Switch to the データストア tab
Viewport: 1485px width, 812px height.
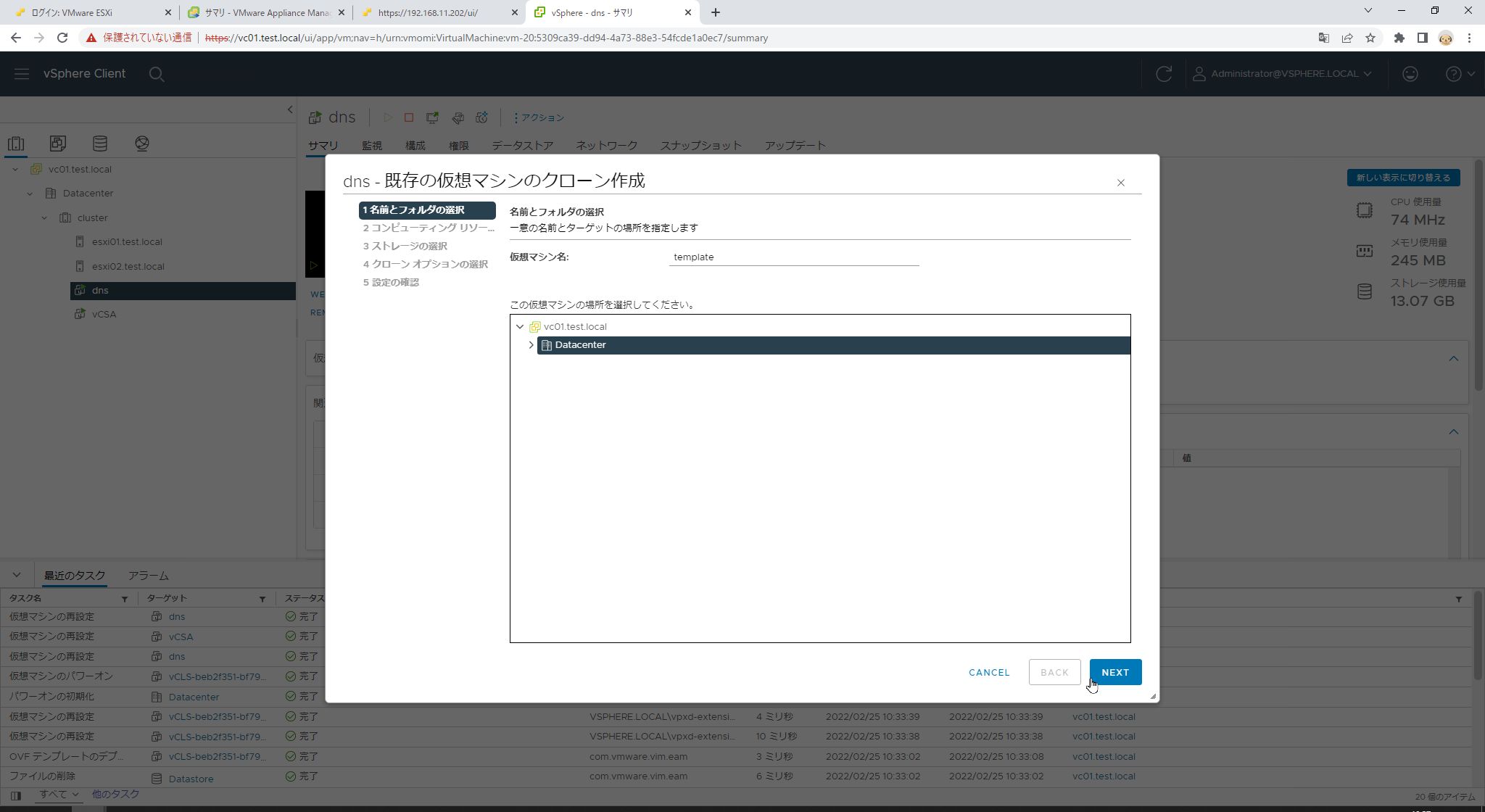[x=522, y=146]
